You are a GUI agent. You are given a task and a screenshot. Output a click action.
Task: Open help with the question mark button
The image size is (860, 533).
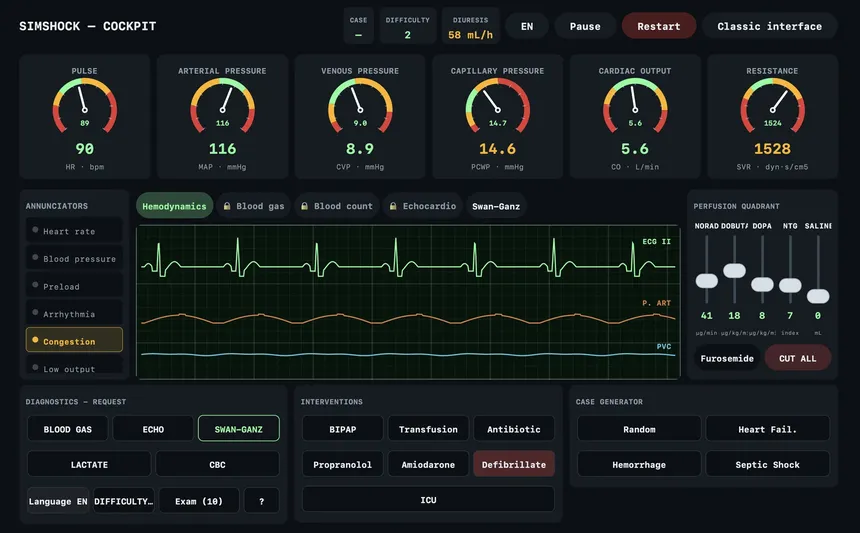coord(262,501)
